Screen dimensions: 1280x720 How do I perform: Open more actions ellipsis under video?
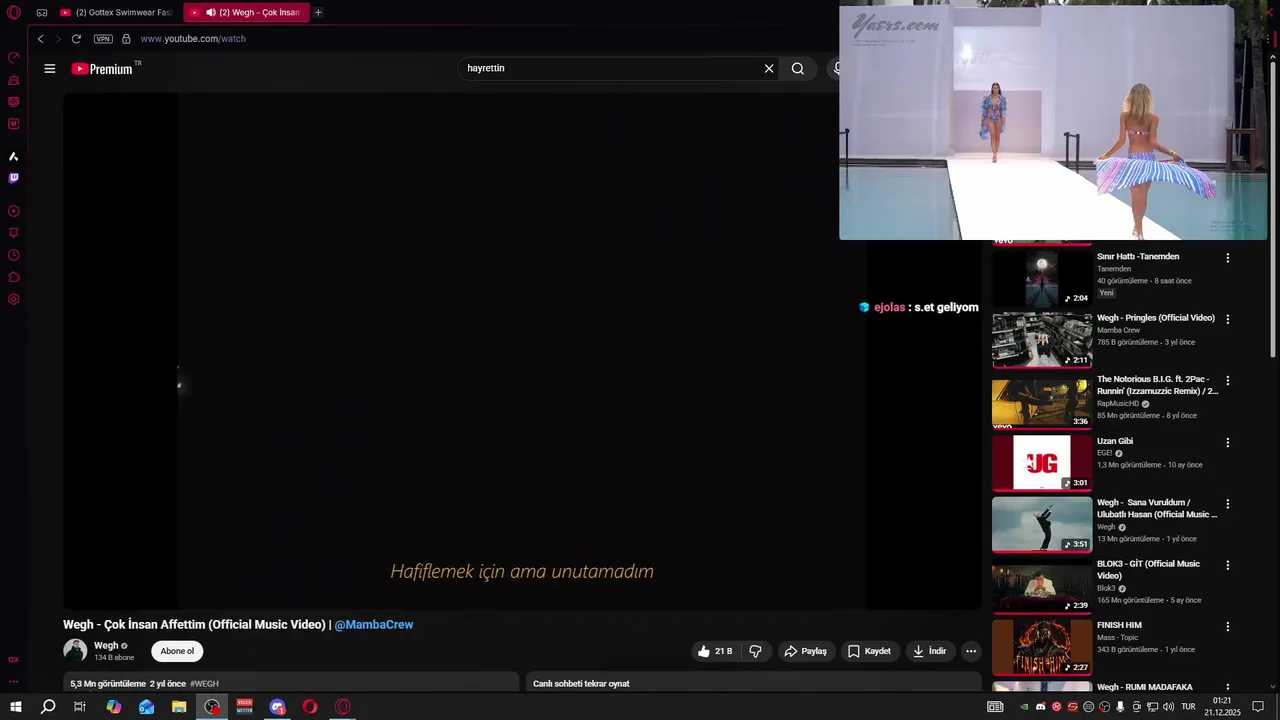(x=971, y=651)
